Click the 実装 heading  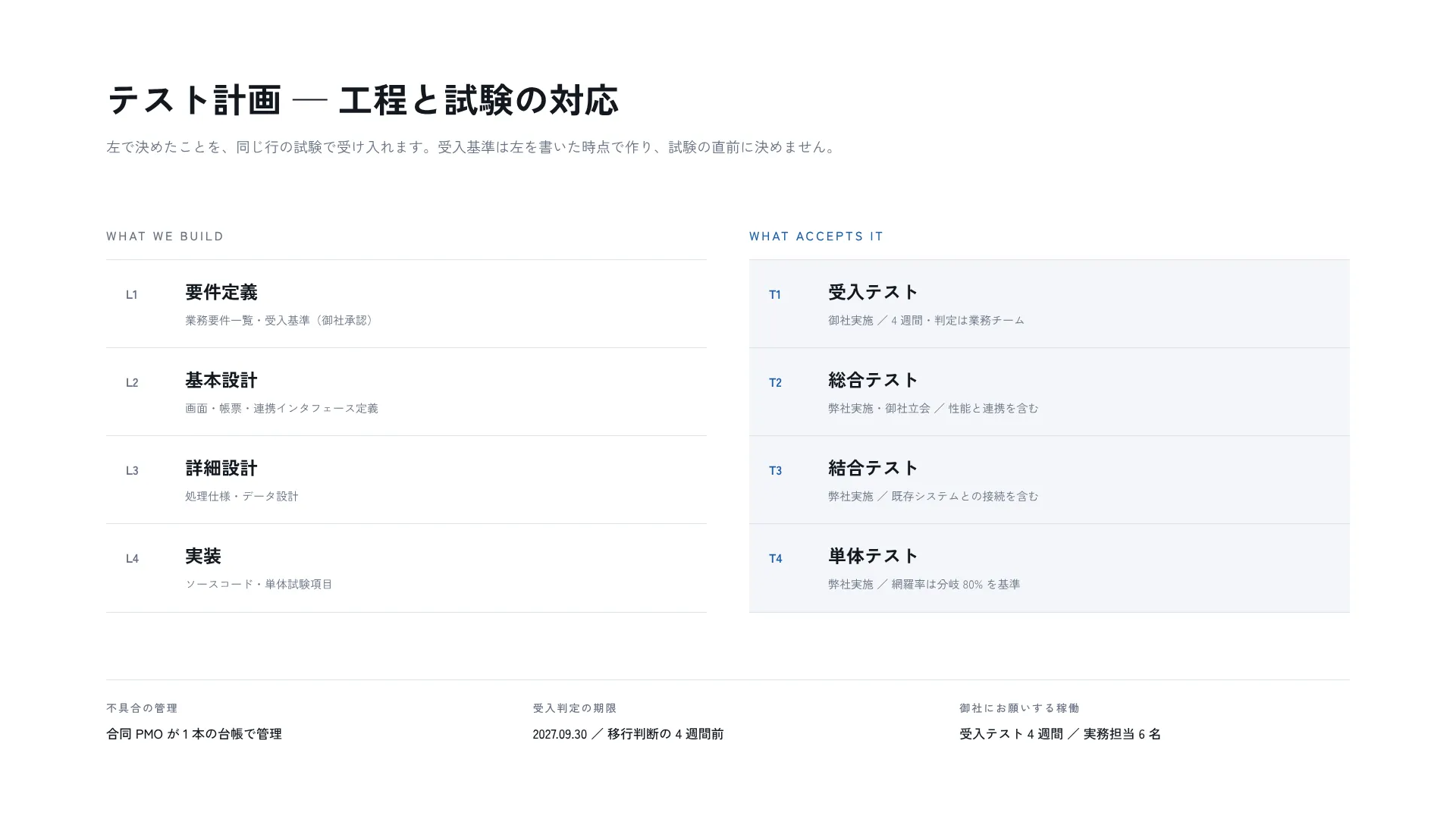click(x=203, y=557)
